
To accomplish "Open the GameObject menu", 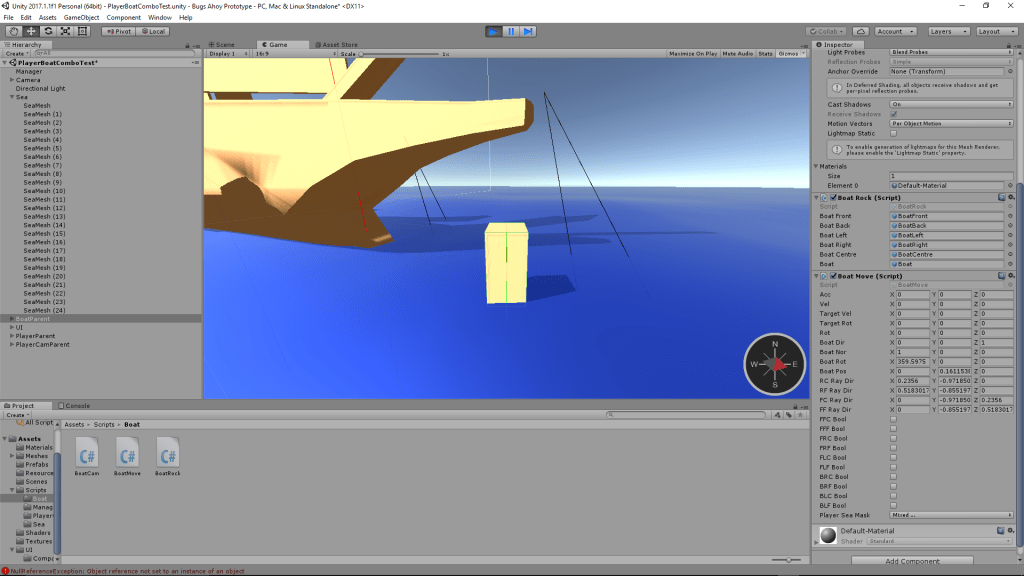I will pyautogui.click(x=81, y=17).
